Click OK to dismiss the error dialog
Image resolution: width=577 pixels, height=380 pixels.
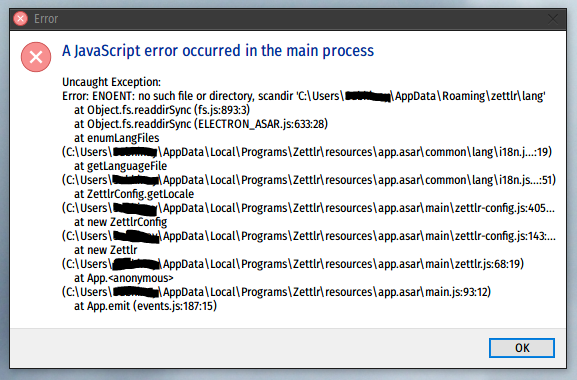521,348
